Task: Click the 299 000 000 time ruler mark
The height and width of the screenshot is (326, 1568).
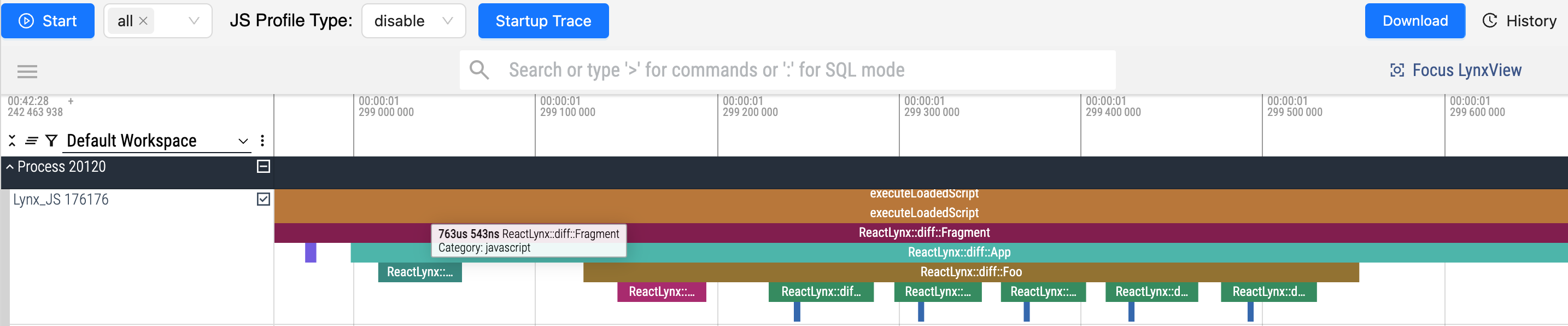Action: 386,107
